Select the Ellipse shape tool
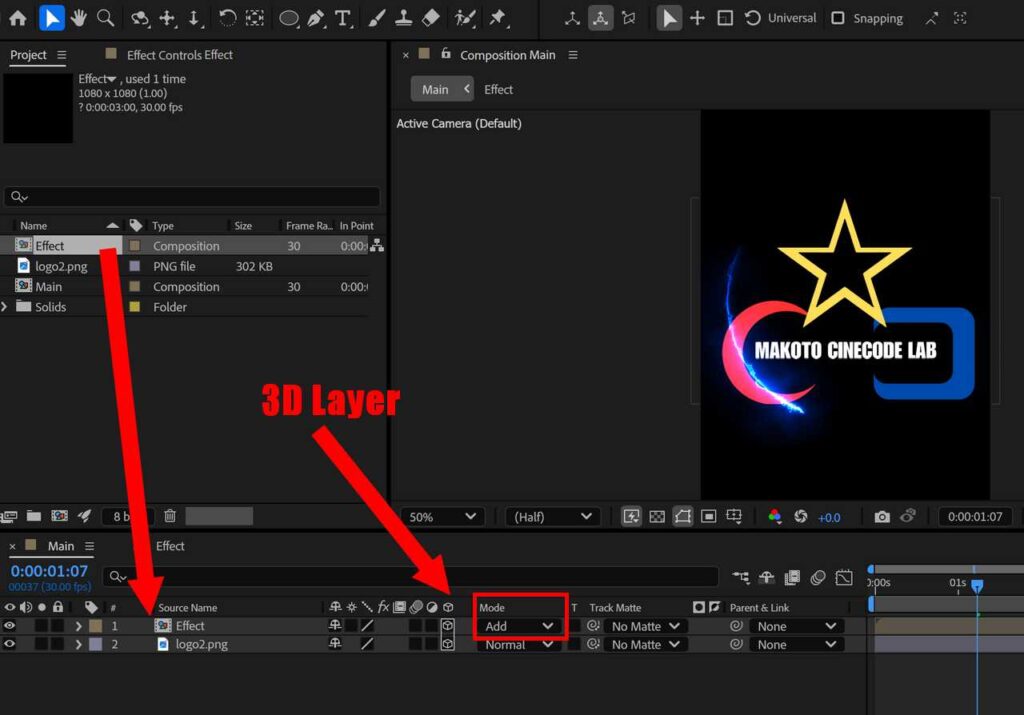1024x715 pixels. point(289,18)
